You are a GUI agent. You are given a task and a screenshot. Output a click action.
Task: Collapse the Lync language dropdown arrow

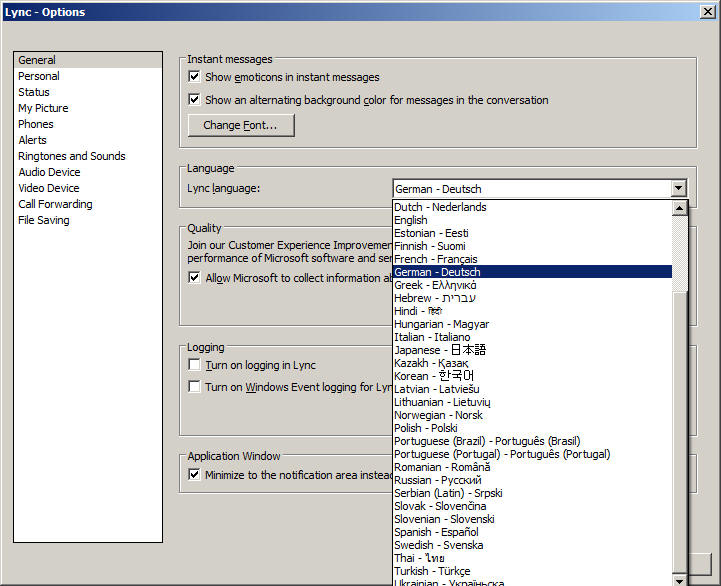679,189
